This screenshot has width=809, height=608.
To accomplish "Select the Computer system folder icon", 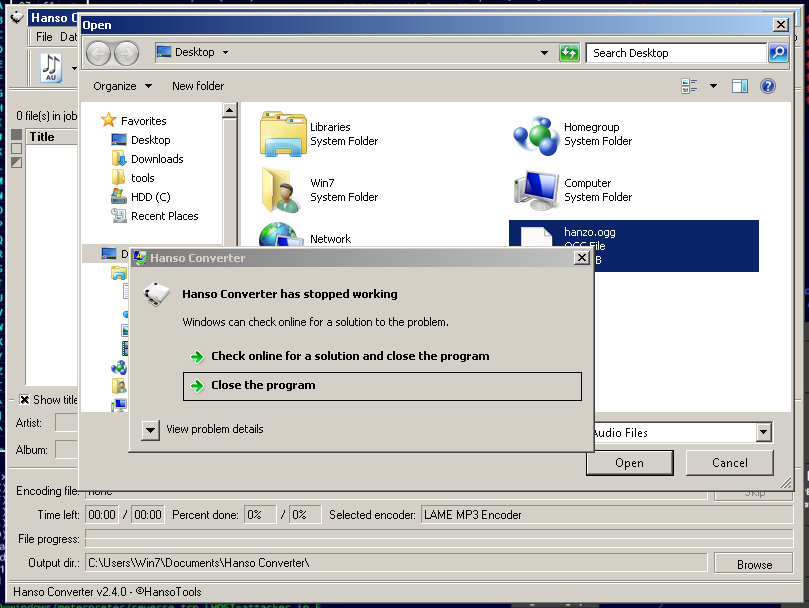I will coord(536,190).
